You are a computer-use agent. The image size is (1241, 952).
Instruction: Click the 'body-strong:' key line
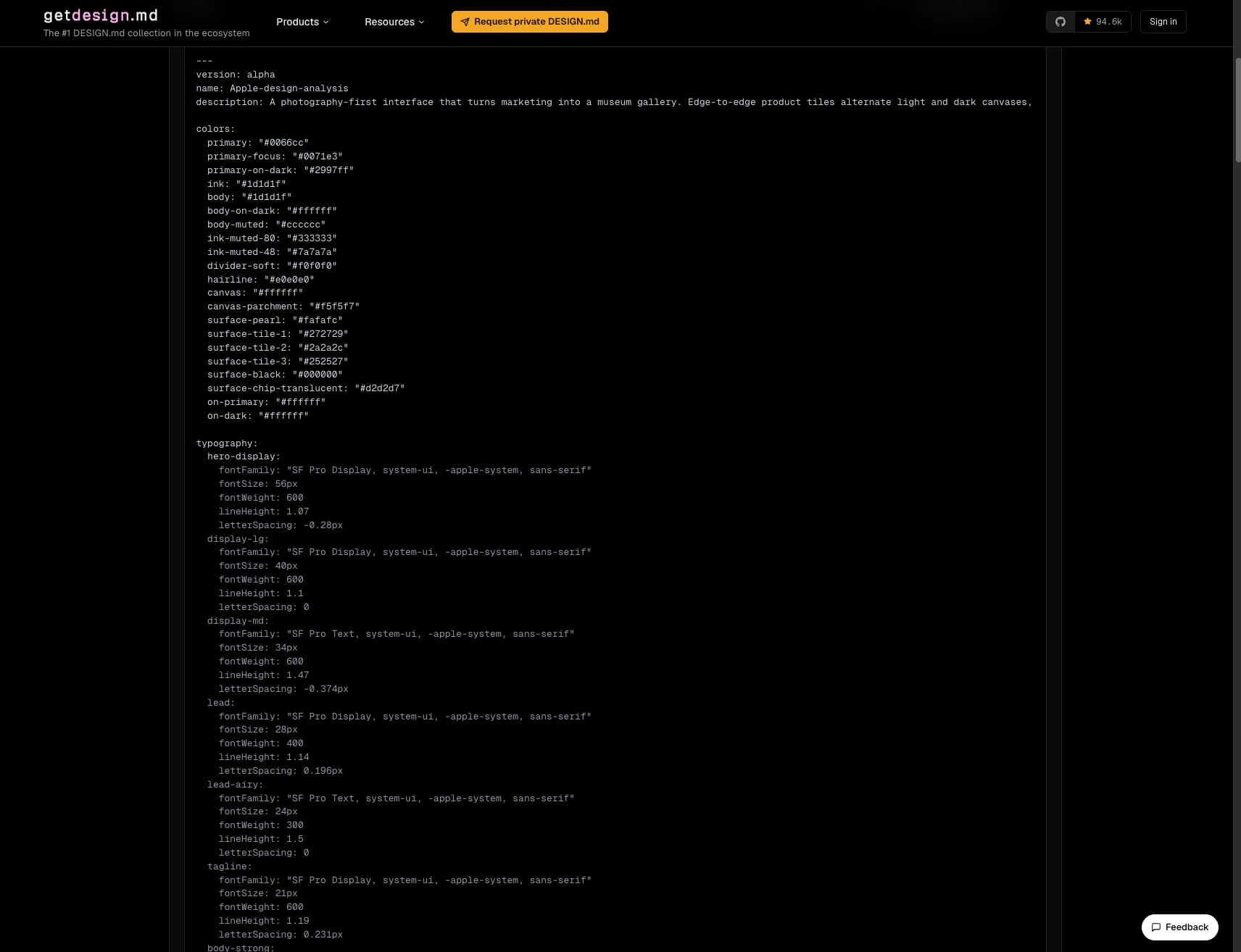tap(241, 948)
